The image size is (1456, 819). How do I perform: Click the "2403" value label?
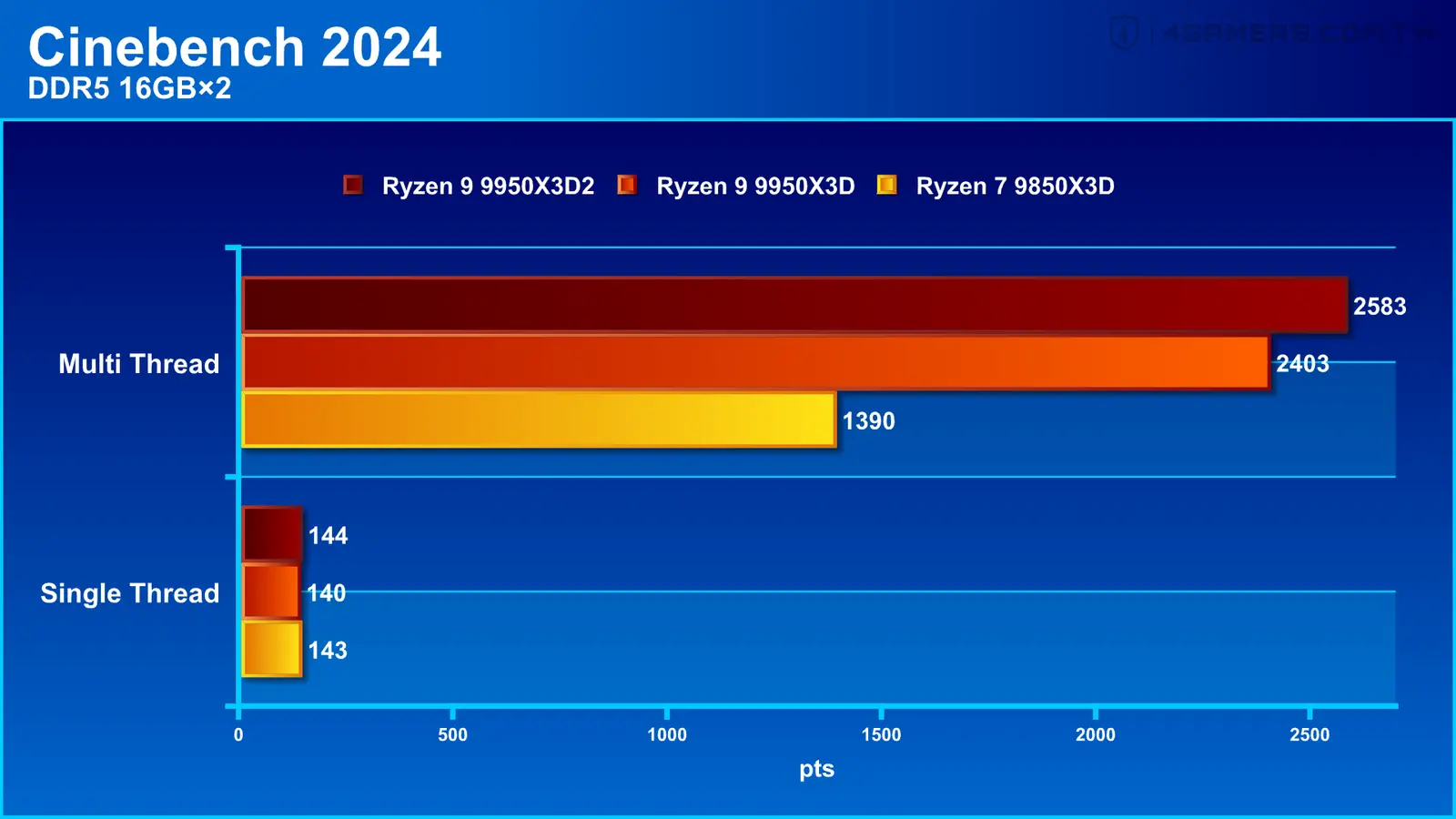1302,364
